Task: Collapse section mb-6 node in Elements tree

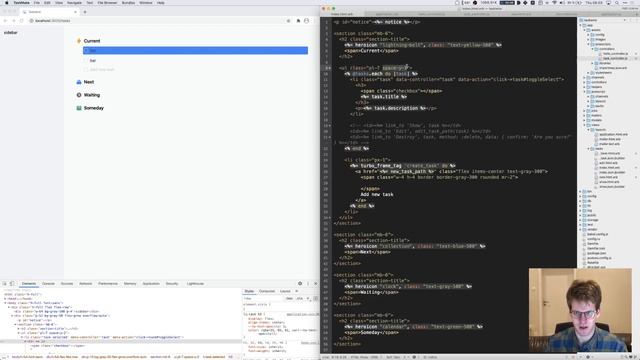Action: tap(15, 324)
